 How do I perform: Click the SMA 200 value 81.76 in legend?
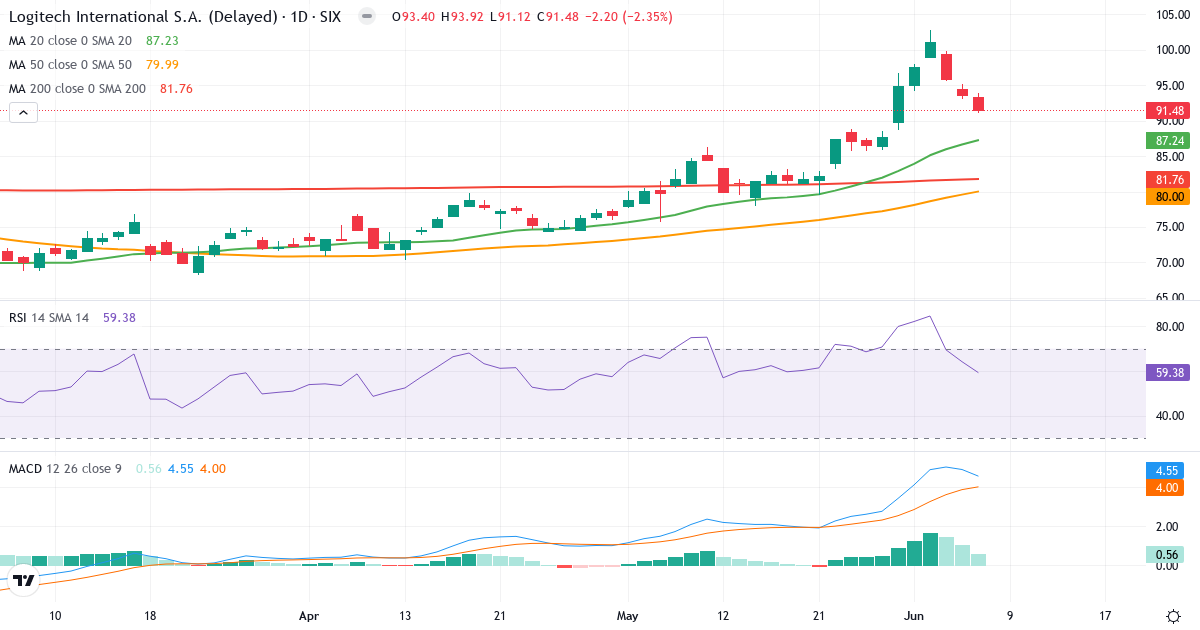[x=176, y=89]
